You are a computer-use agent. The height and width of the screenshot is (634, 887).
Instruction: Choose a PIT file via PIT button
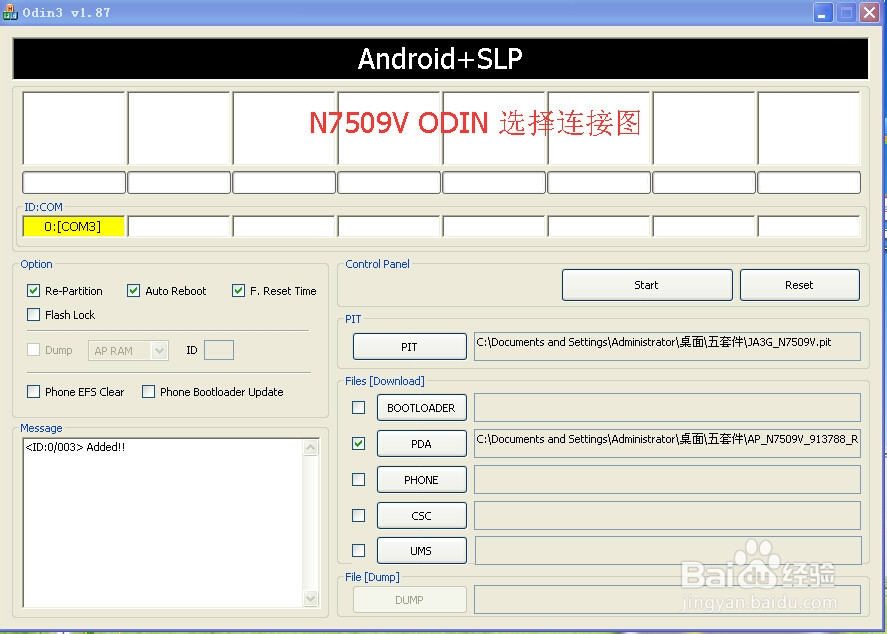(410, 347)
